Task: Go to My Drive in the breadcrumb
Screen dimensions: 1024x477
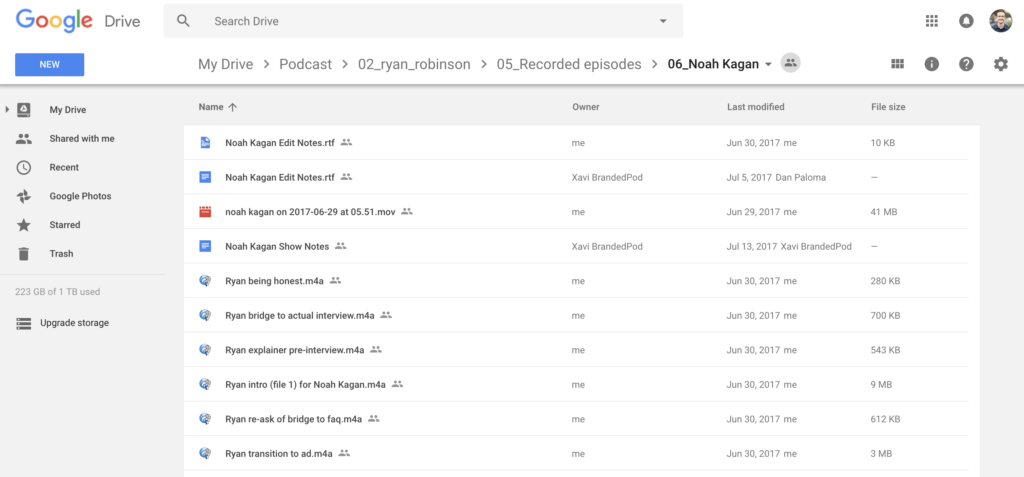Action: tap(225, 64)
